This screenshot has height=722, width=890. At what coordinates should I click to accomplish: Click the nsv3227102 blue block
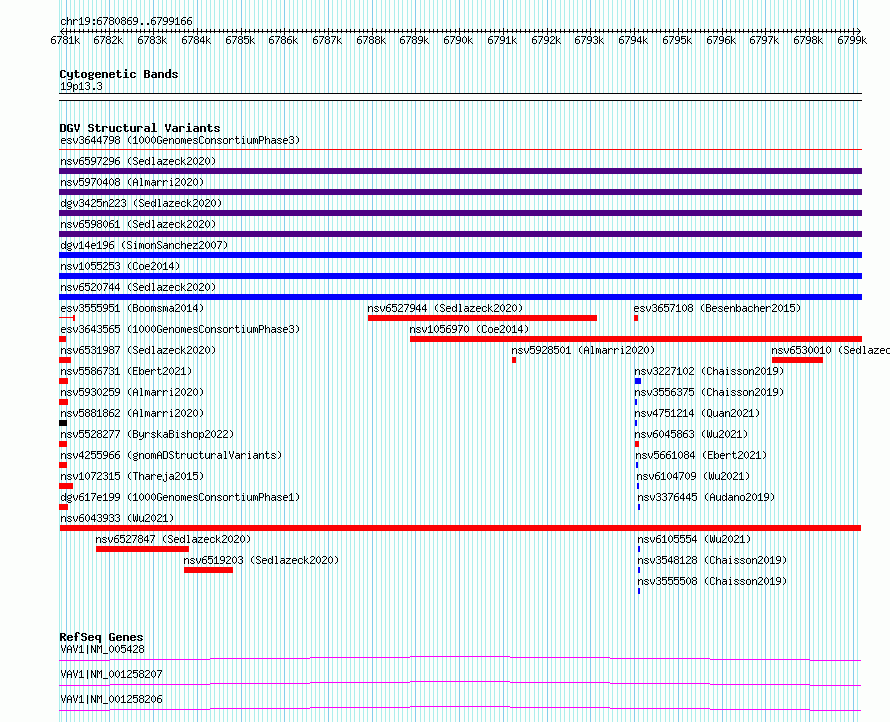638,381
